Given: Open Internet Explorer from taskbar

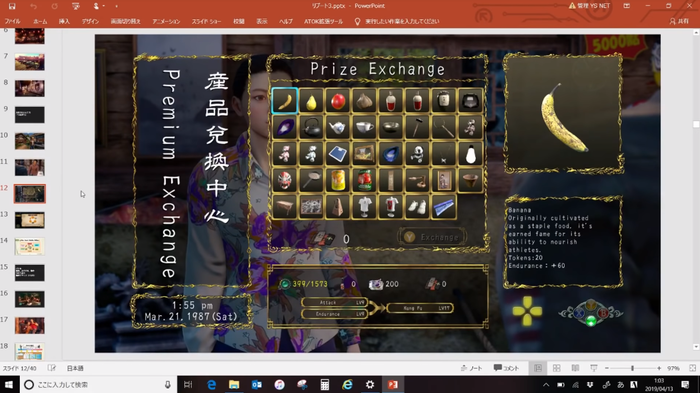Looking at the screenshot, I should coord(347,385).
